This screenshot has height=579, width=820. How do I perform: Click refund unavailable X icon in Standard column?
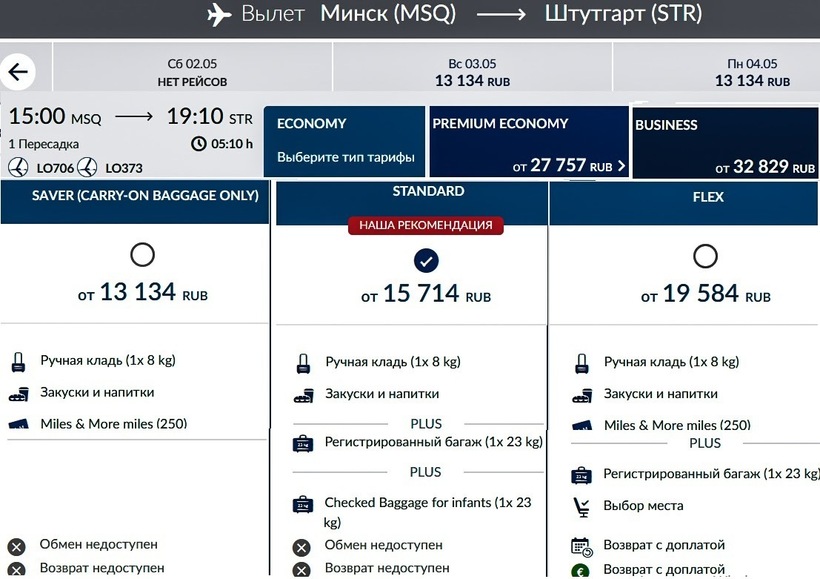301,570
